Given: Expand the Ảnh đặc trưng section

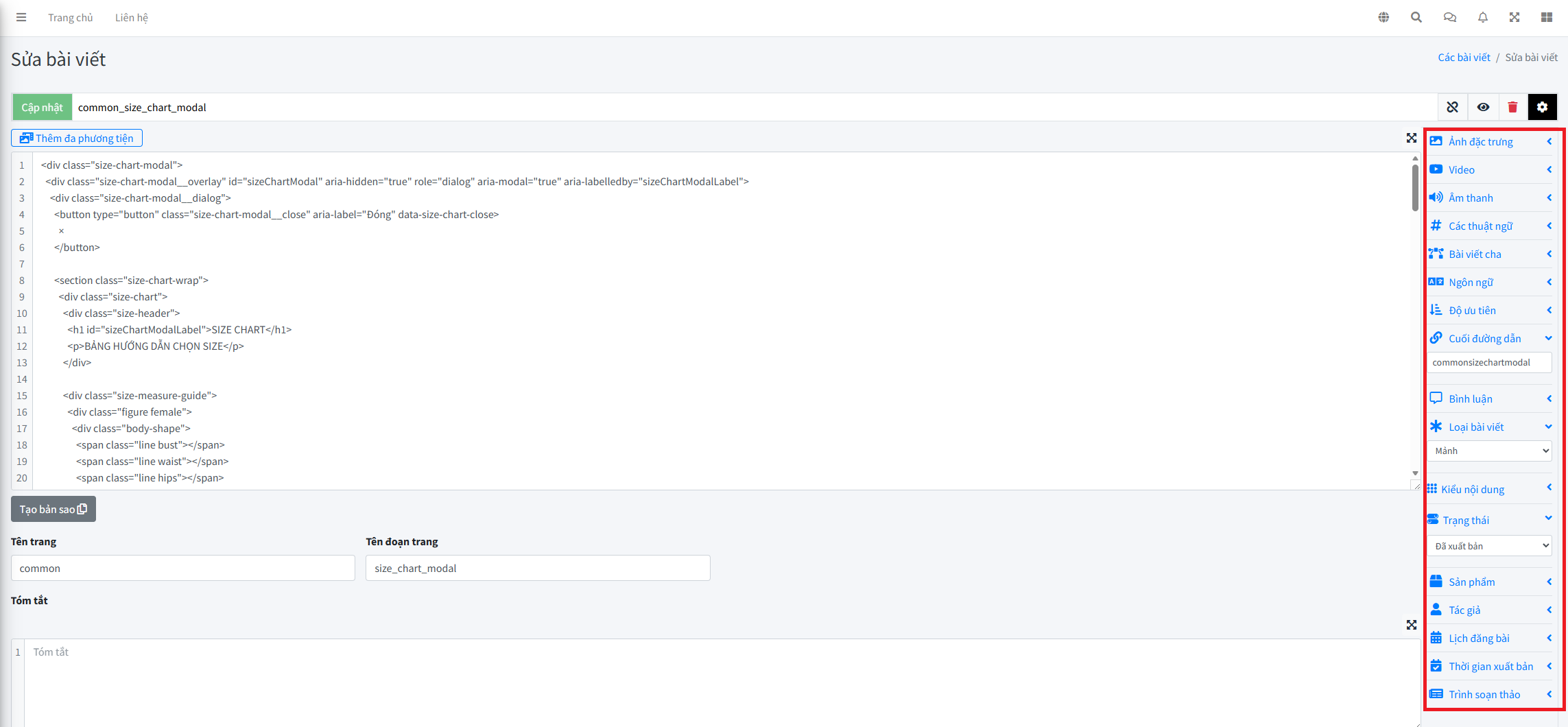Looking at the screenshot, I should coord(1489,141).
